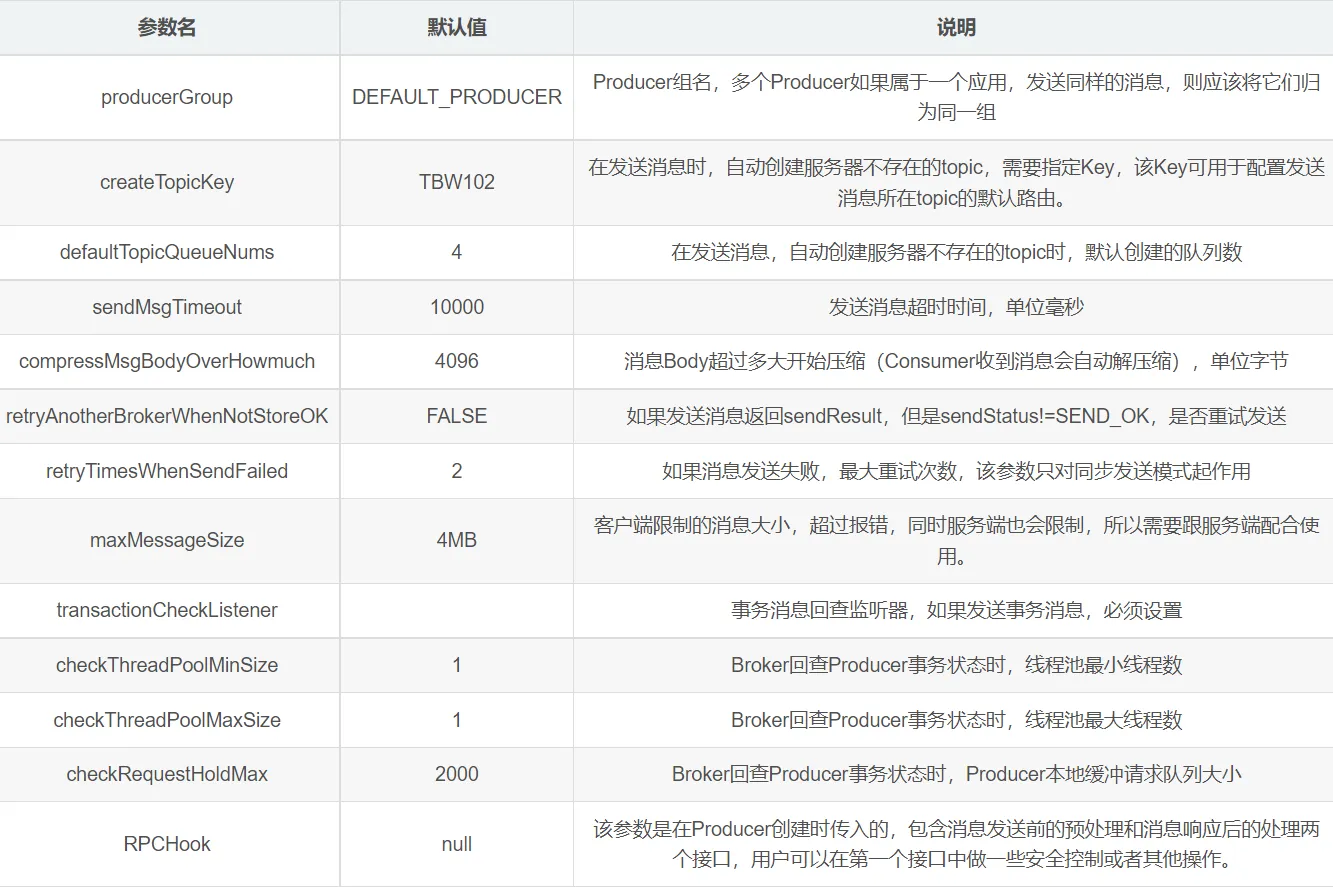Select the checkThreadPoolMinSize parameter name
Image resolution: width=1333 pixels, height=887 pixels.
tap(167, 665)
